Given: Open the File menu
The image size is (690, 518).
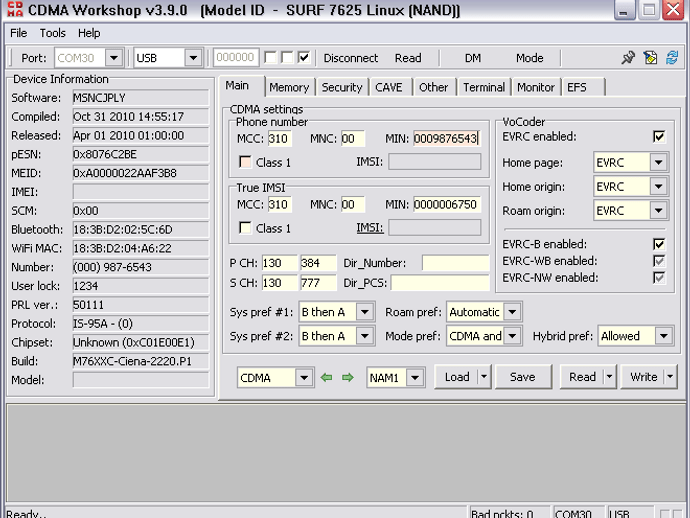Looking at the screenshot, I should (18, 33).
